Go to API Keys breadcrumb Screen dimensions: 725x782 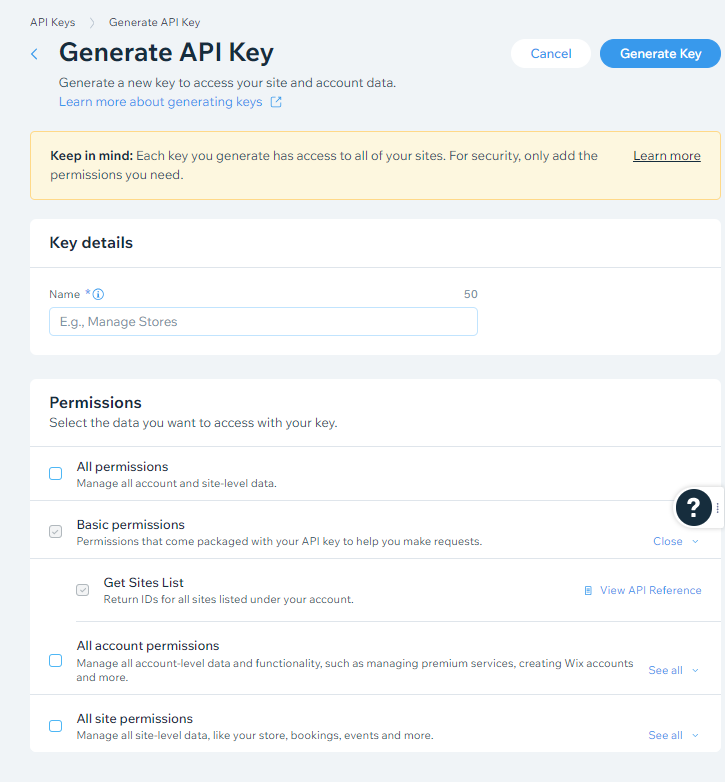pos(52,22)
